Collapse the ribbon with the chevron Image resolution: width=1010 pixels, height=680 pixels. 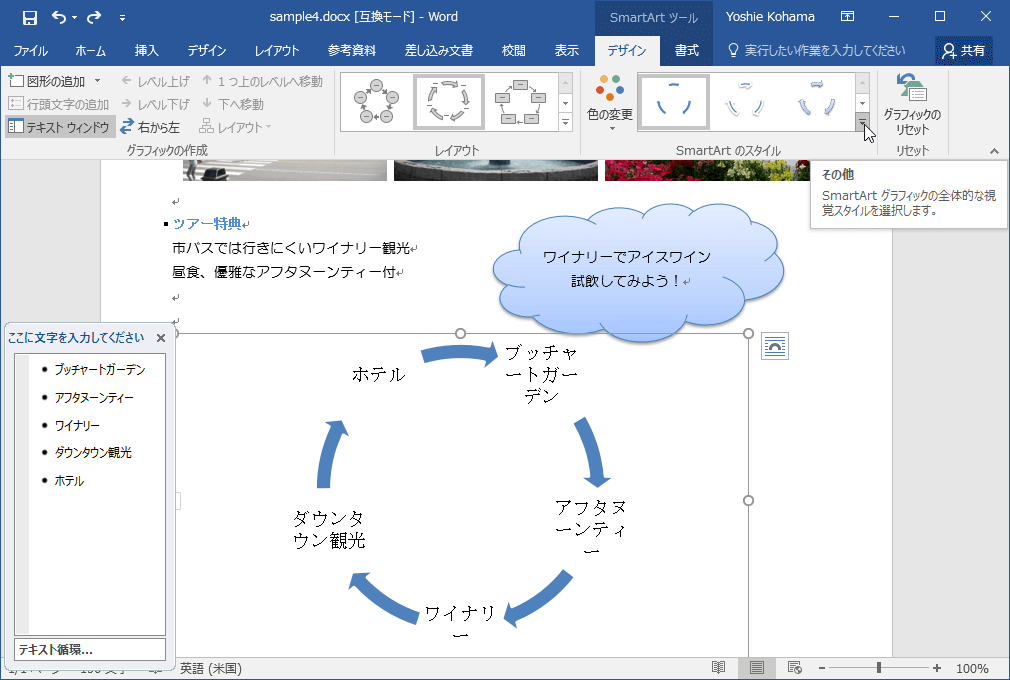[x=995, y=151]
